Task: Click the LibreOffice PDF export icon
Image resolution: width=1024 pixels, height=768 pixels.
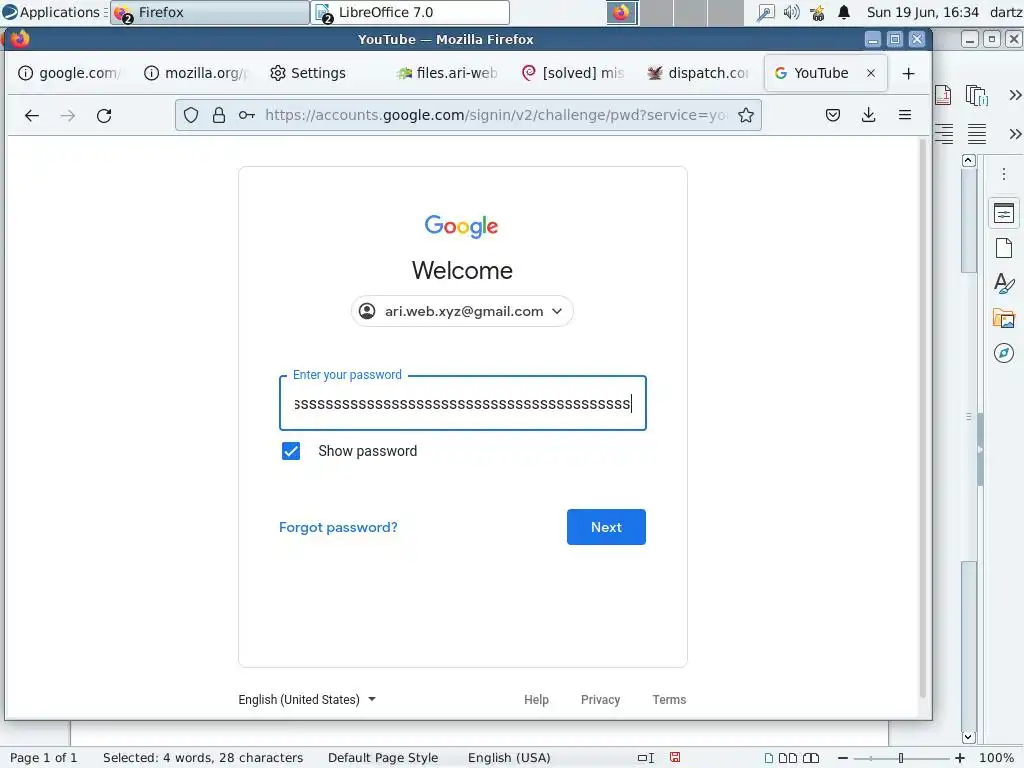Action: click(943, 95)
